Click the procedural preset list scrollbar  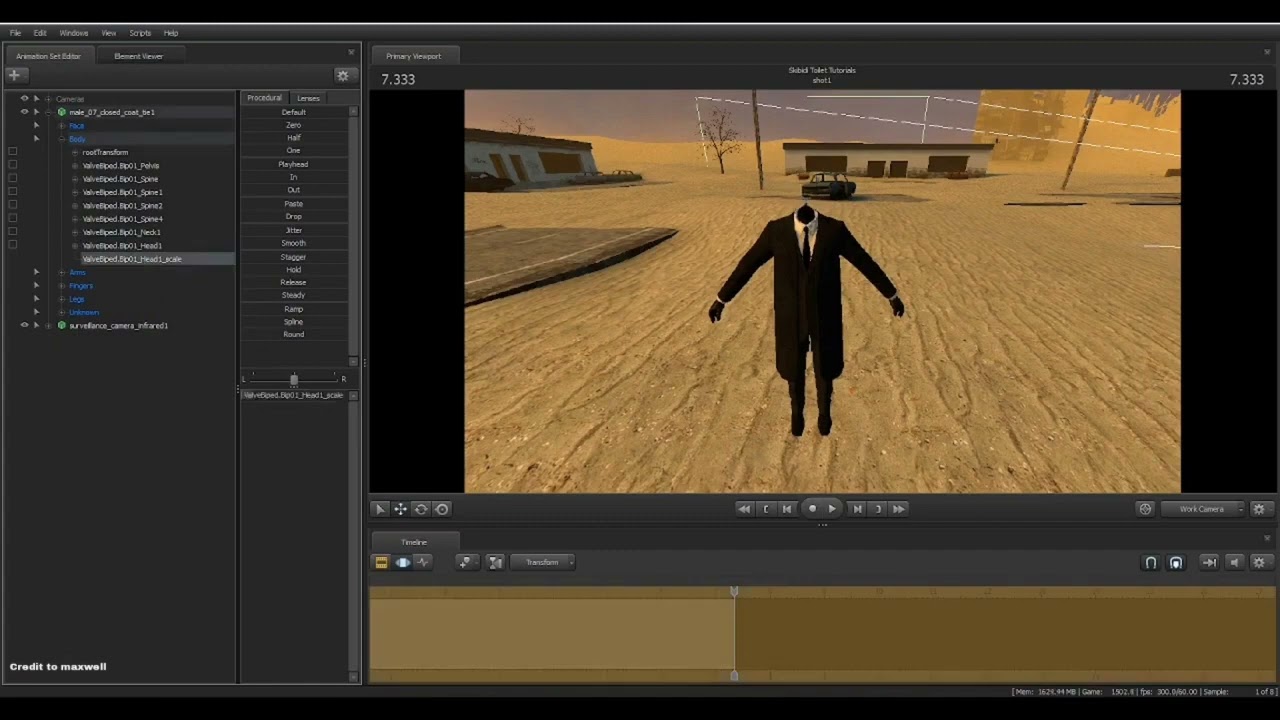(353, 235)
